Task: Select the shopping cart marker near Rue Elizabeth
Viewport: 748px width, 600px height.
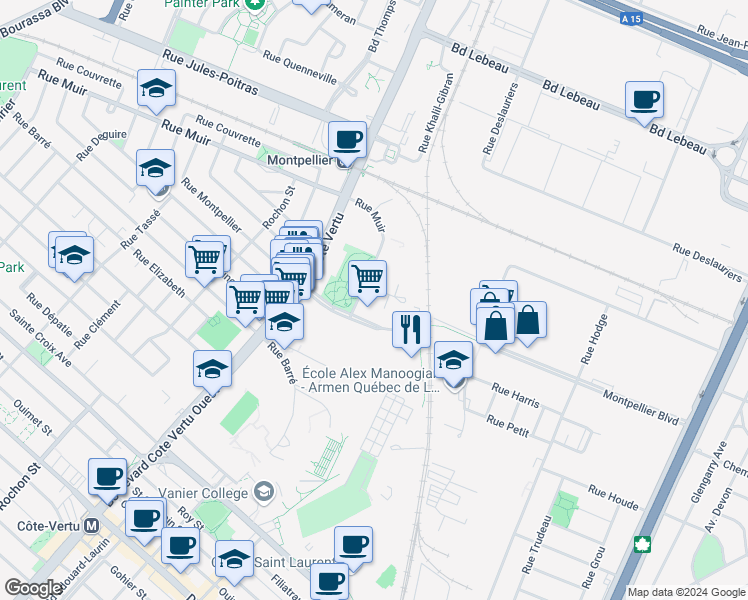Action: [205, 261]
